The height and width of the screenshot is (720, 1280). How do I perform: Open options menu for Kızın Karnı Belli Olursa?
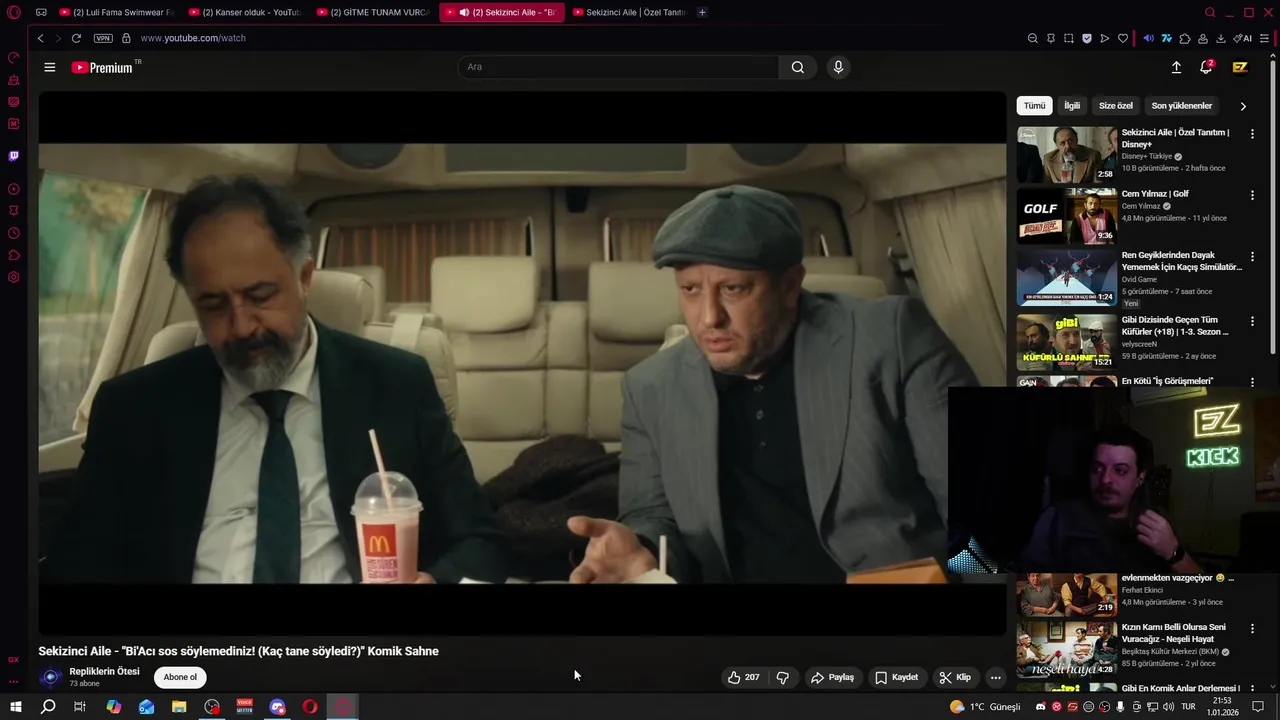(1252, 628)
